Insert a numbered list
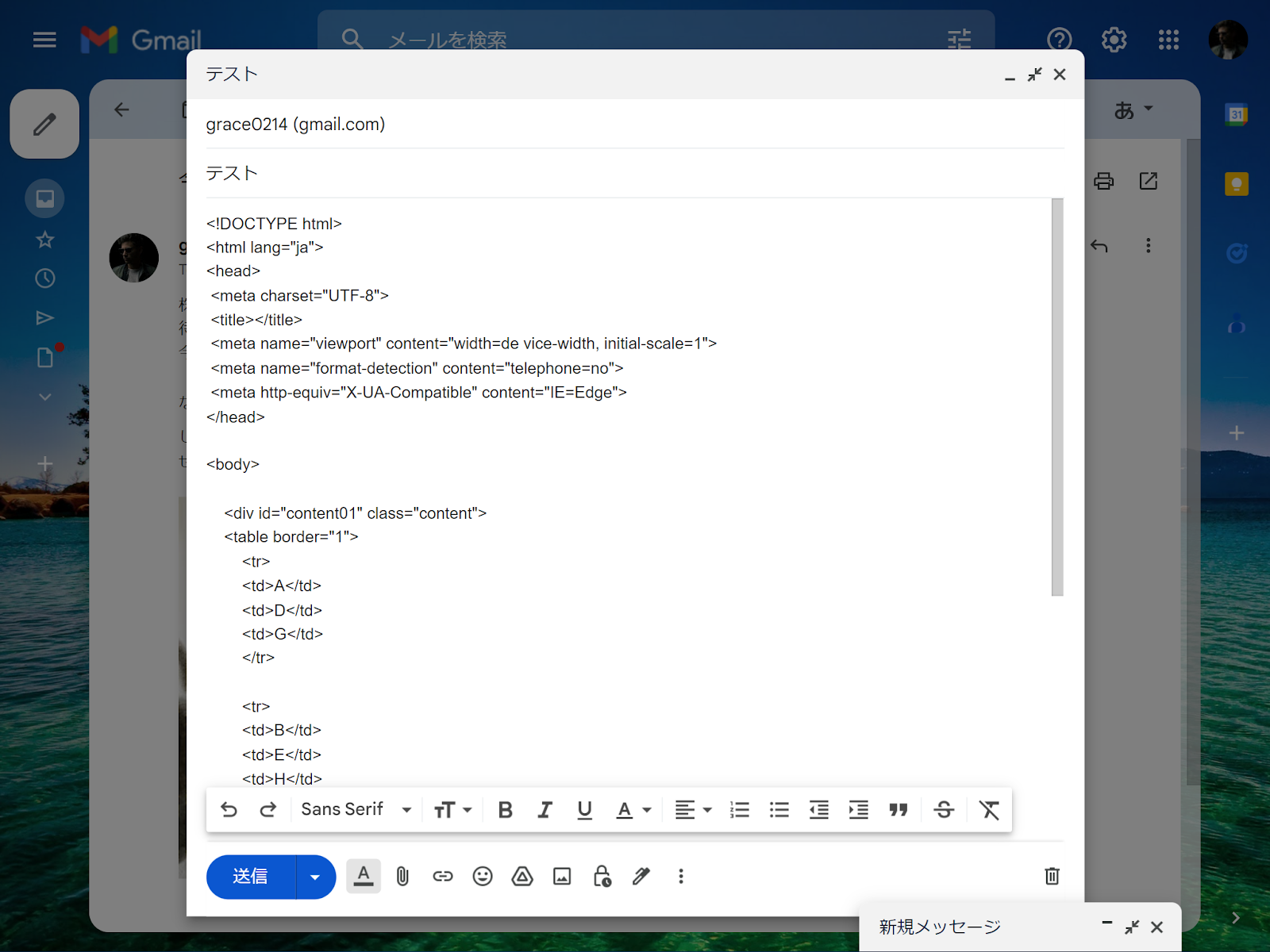 [x=740, y=810]
